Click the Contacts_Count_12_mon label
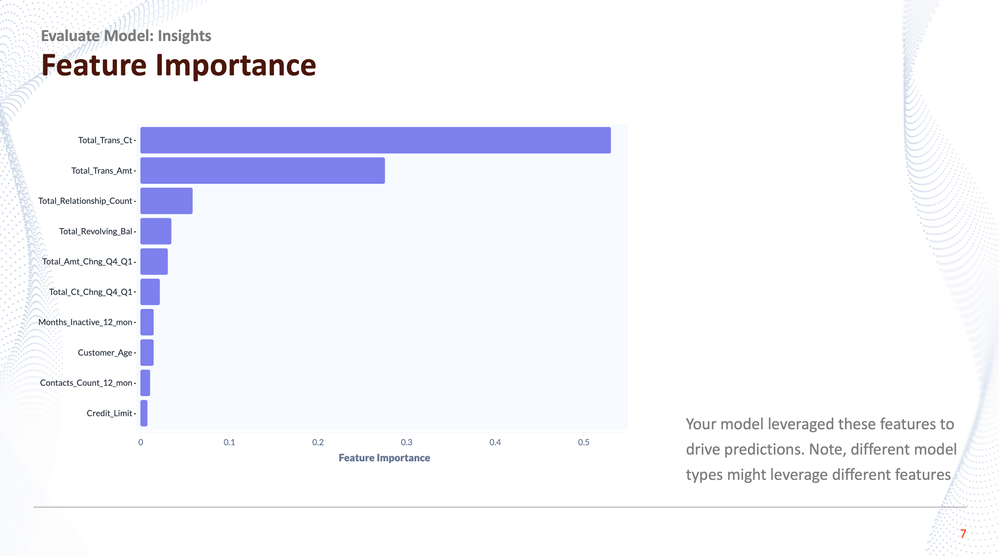 click(86, 383)
